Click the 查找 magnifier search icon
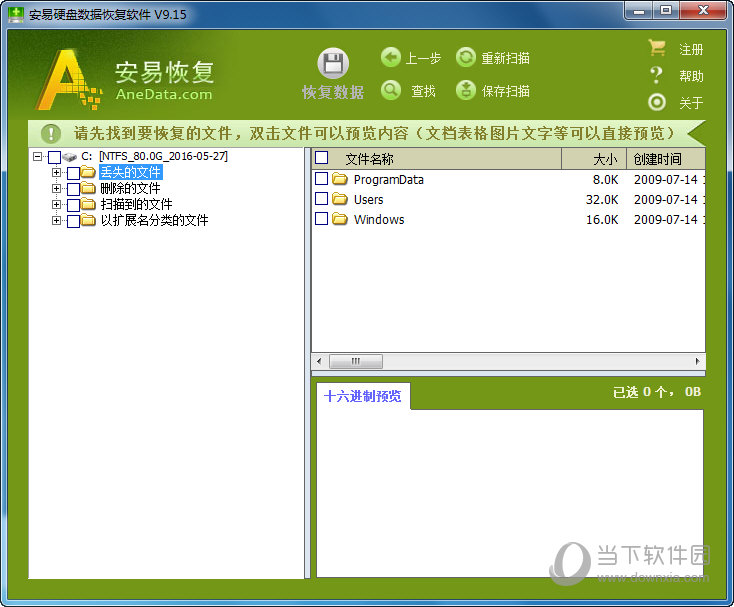 pos(391,91)
